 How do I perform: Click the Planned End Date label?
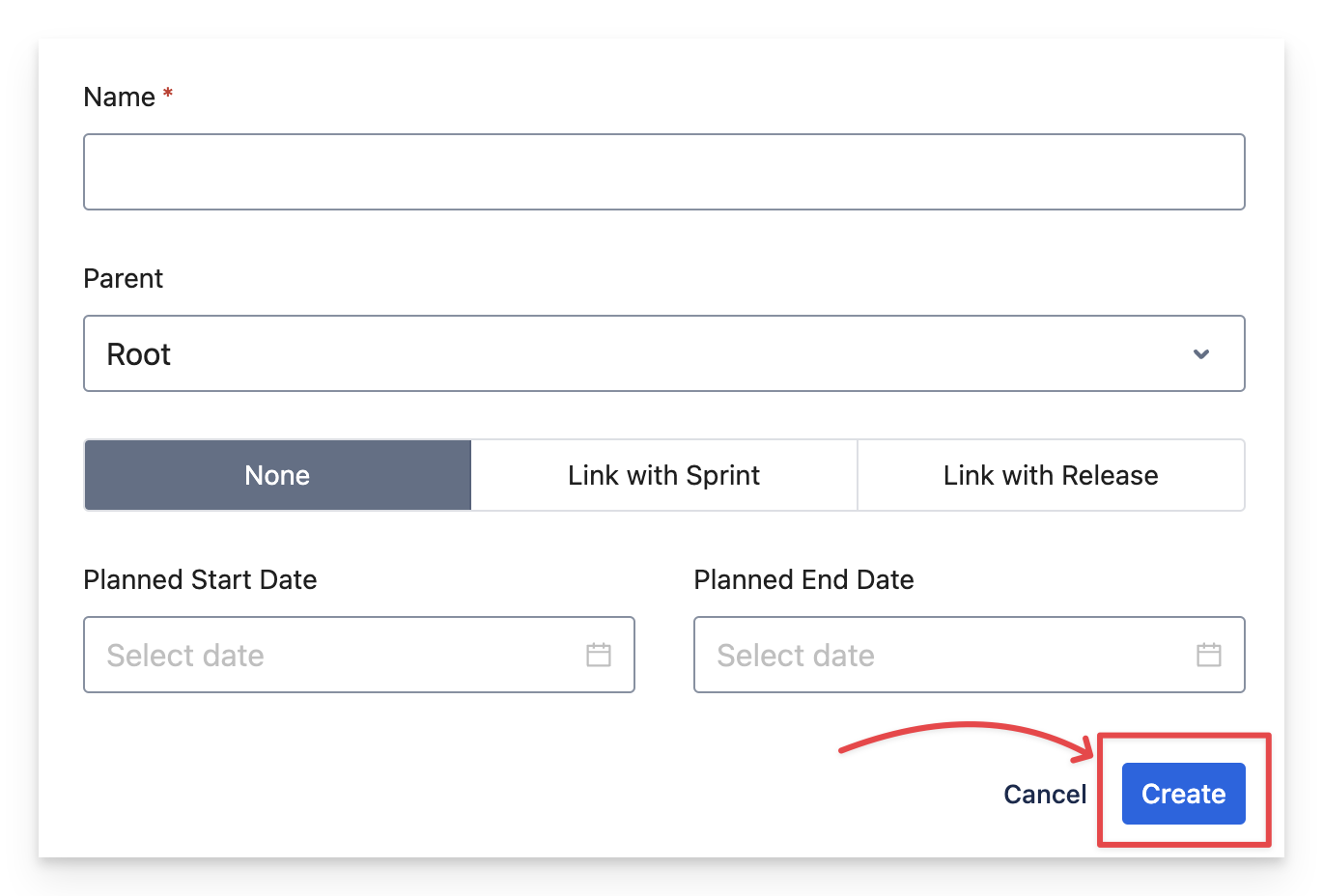coord(803,579)
